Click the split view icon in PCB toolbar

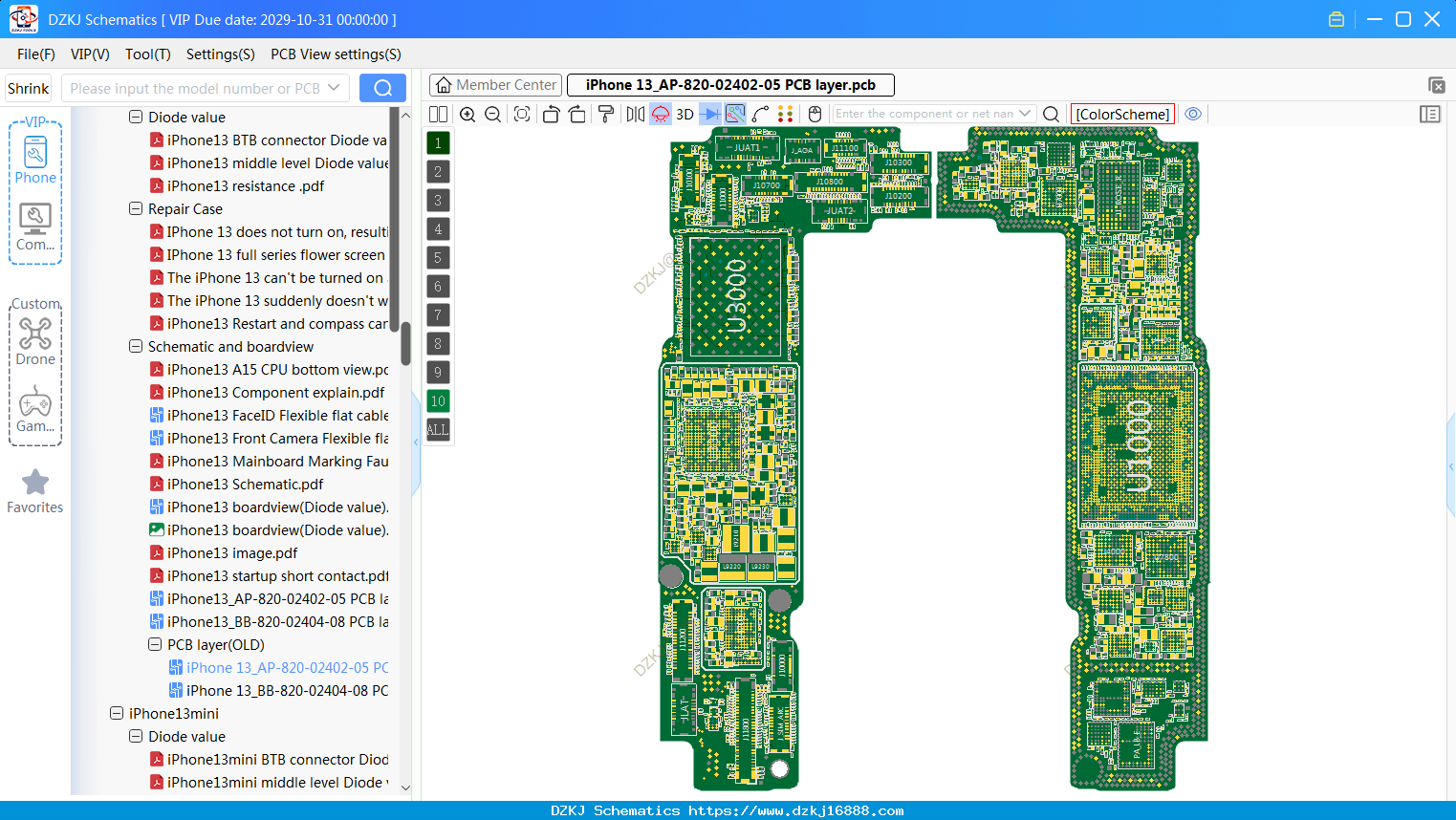438,114
